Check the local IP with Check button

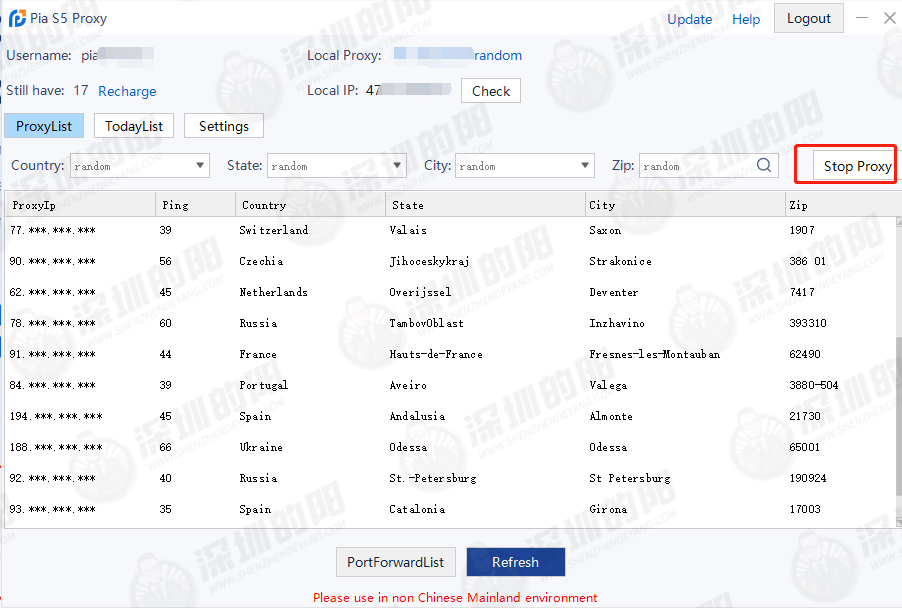(x=491, y=91)
